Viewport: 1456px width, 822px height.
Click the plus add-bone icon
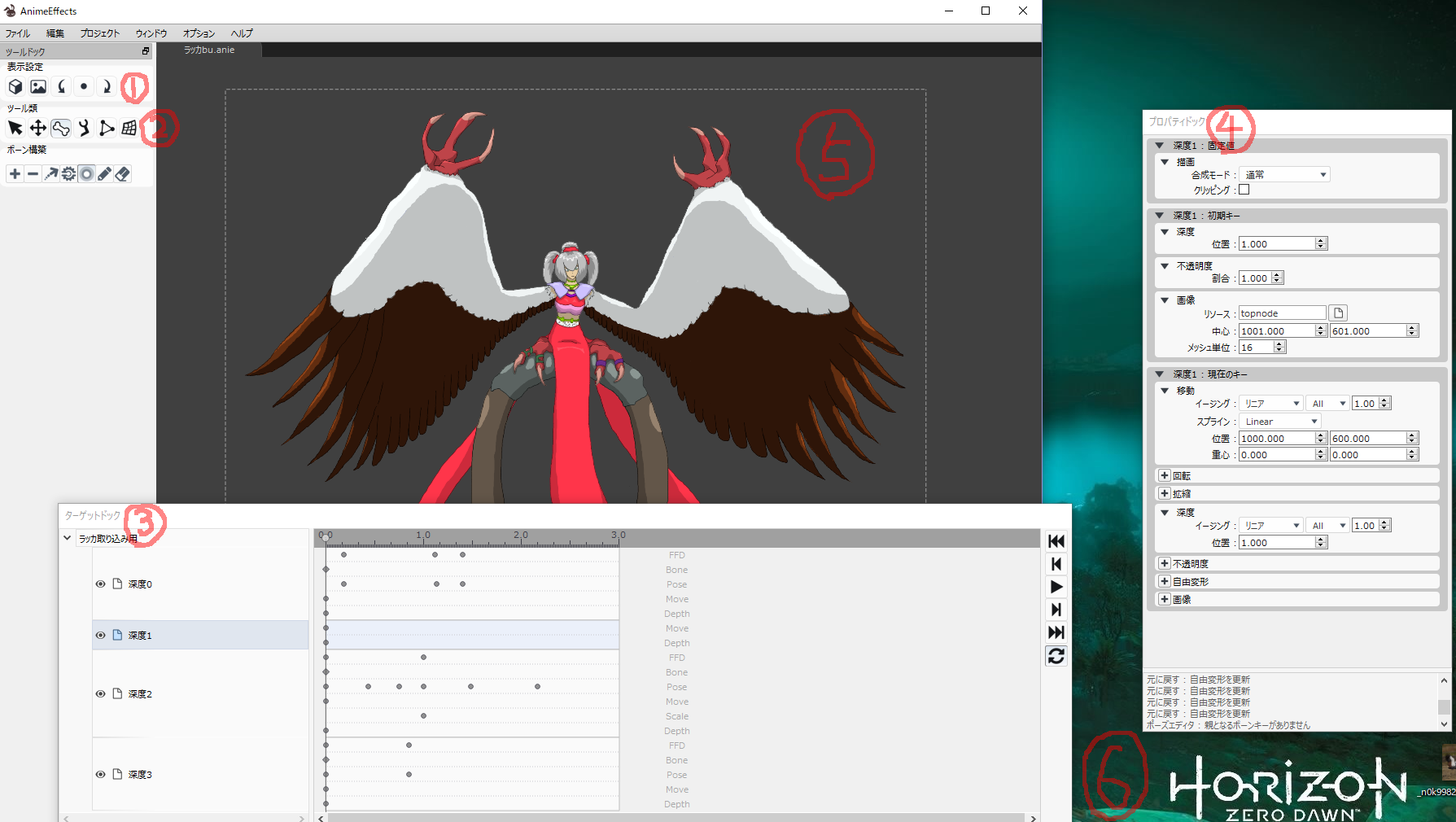click(15, 173)
